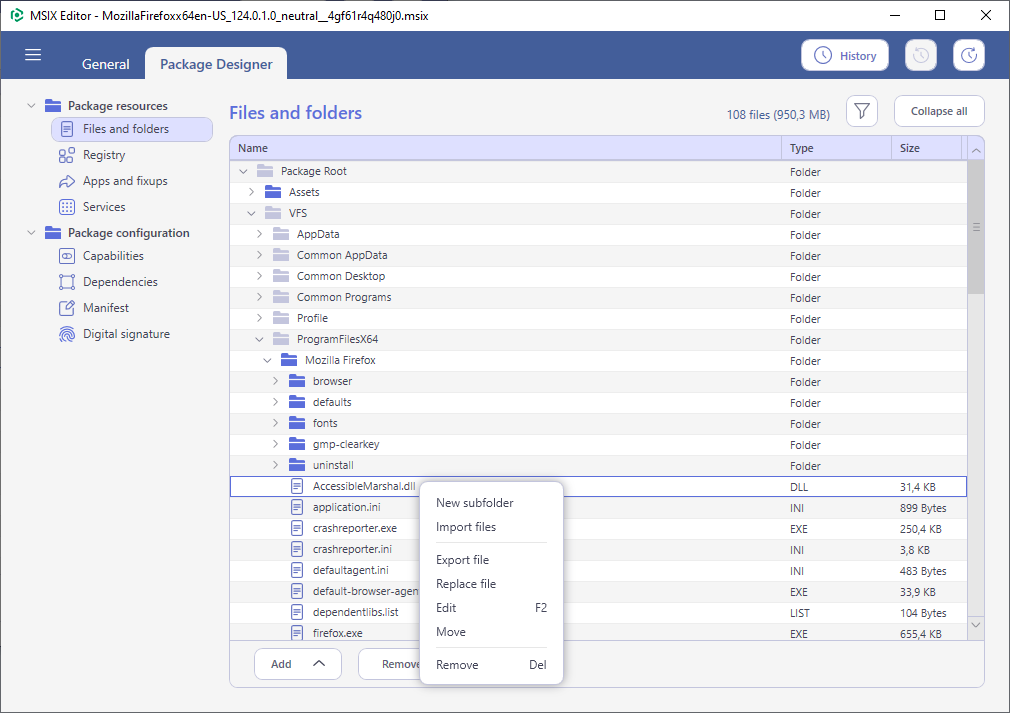Click the scrollbar up arrow

(976, 151)
